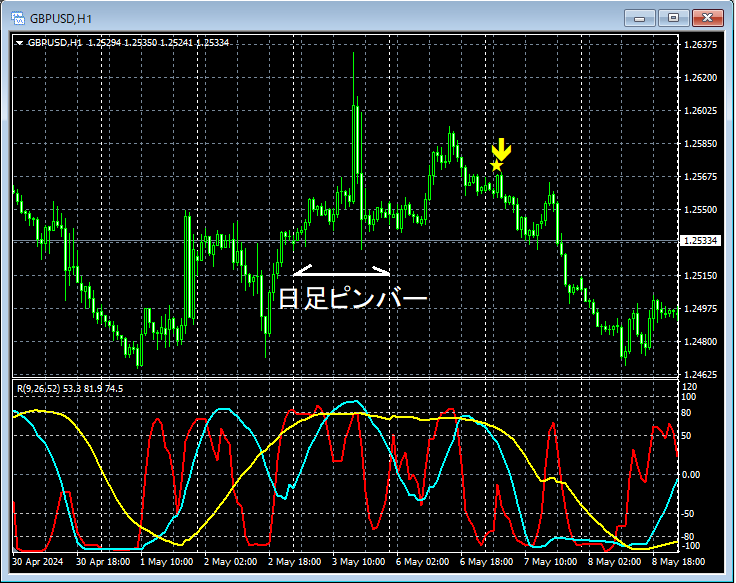
Task: Select the yellow star chart object
Action: [x=497, y=166]
